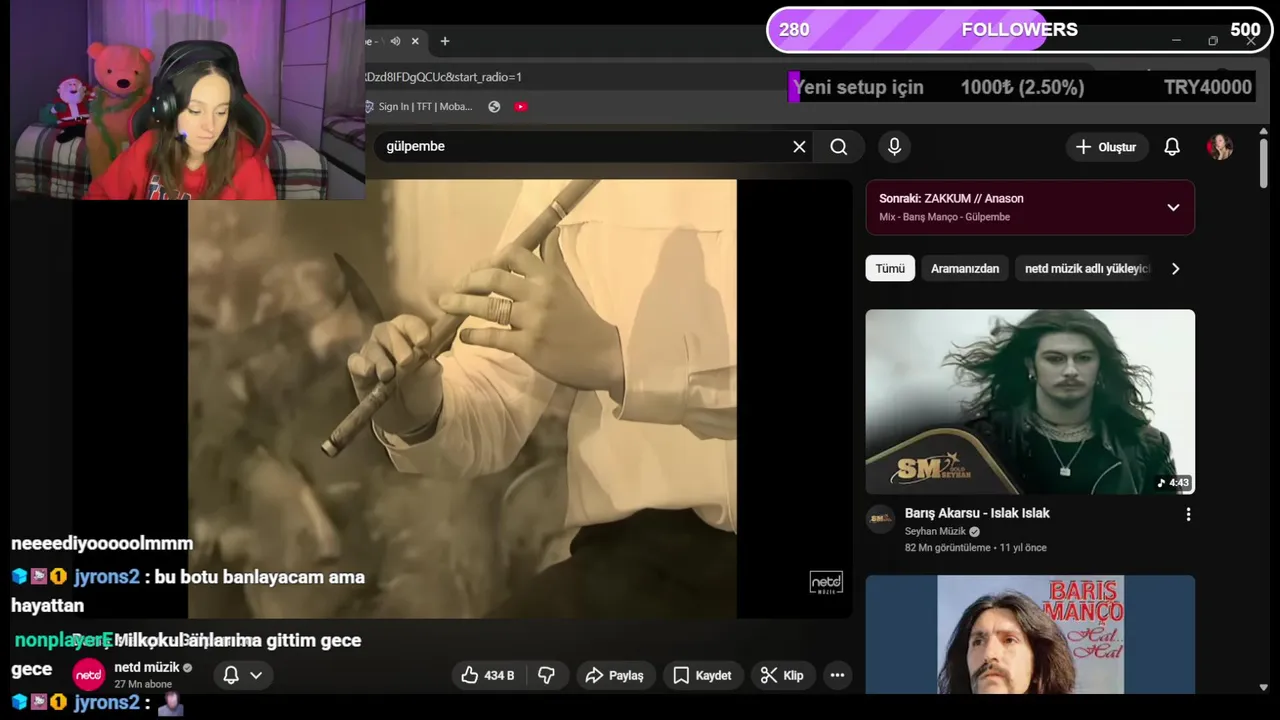Open the Seyhan Müzik channel avatar
Viewport: 1280px width, 720px height.
(880, 518)
